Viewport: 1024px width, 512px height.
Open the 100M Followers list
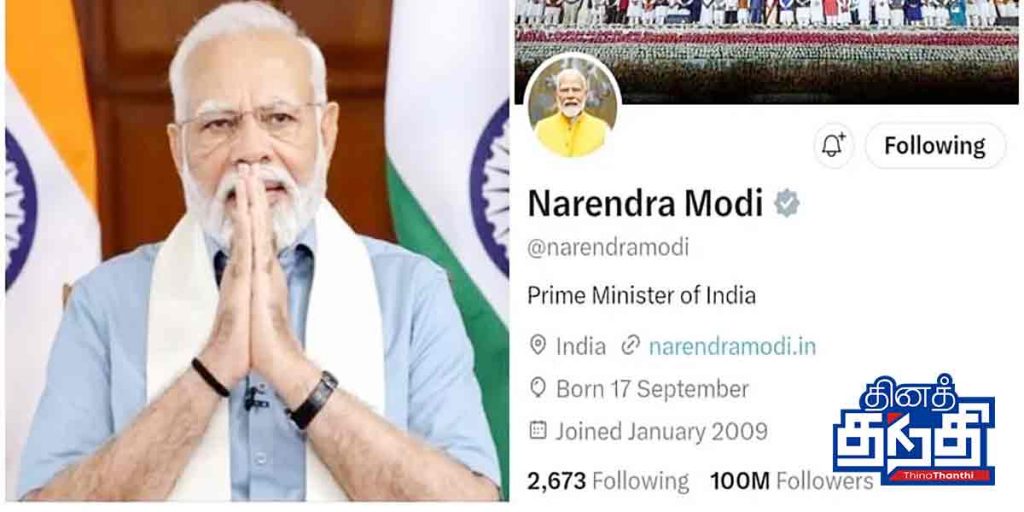coord(792,482)
